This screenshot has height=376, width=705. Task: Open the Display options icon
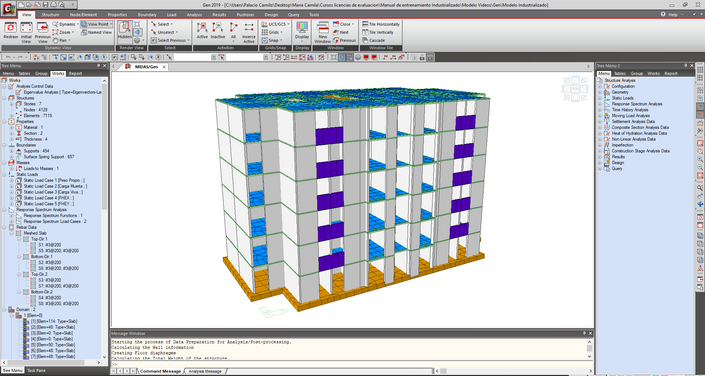coord(302,31)
